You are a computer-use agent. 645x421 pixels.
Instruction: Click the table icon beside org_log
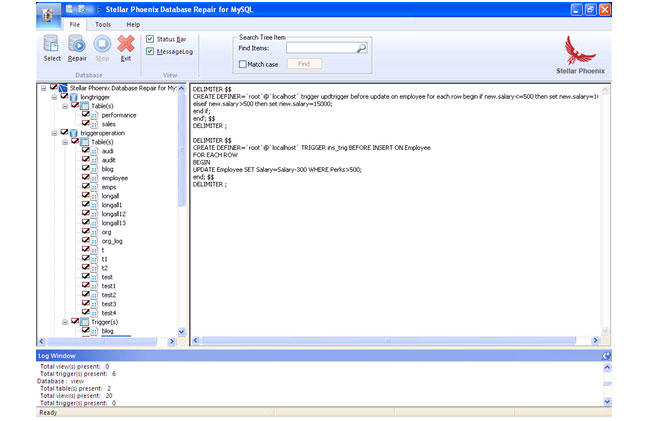click(95, 241)
